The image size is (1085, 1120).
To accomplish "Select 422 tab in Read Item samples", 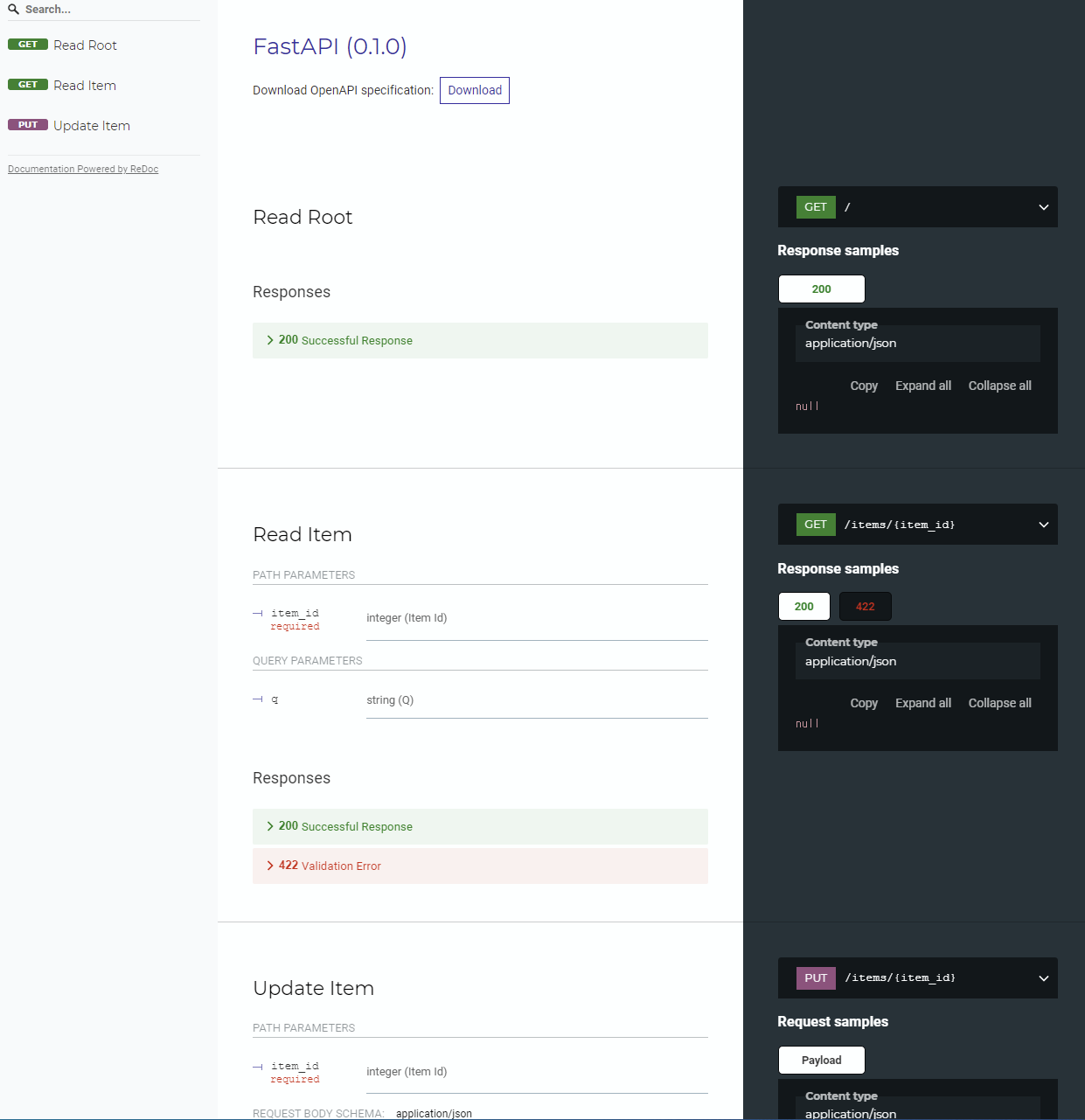I will (x=866, y=607).
